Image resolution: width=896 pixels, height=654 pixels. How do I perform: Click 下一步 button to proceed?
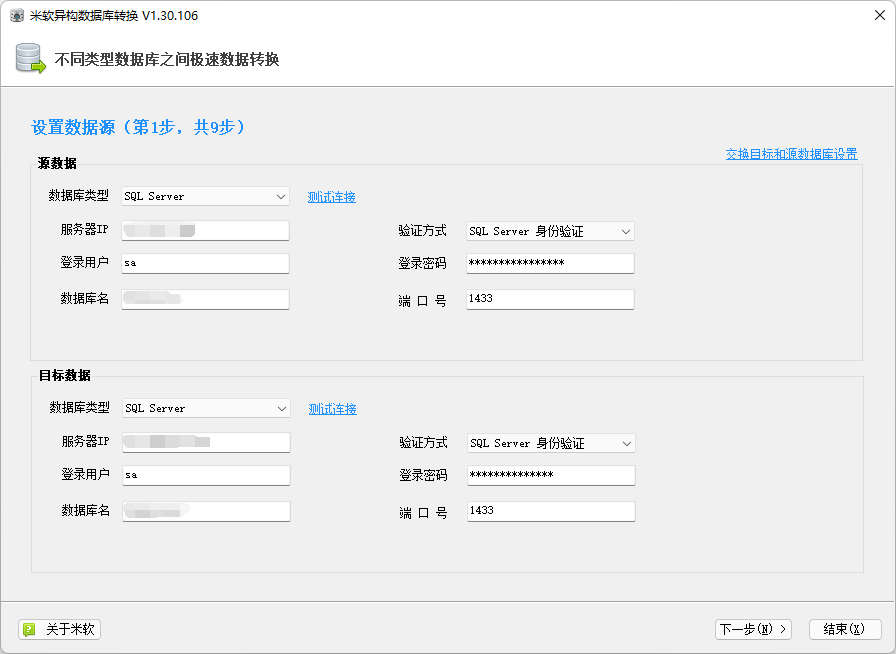(x=753, y=629)
